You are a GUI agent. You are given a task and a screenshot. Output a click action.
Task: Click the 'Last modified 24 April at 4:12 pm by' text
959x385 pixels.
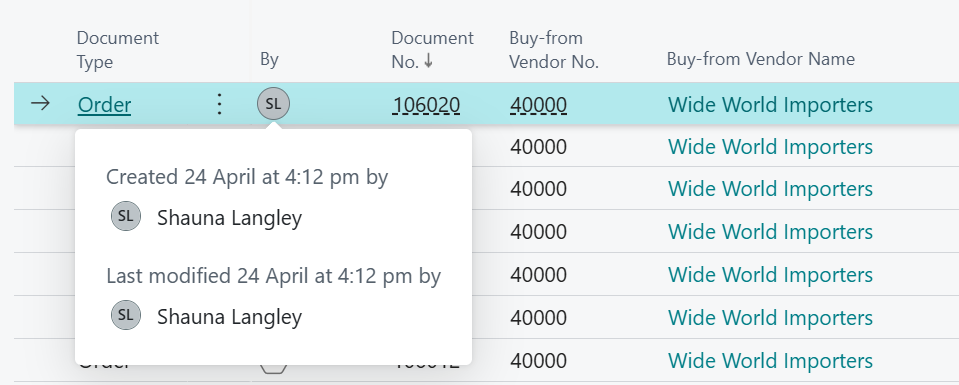[x=273, y=275]
